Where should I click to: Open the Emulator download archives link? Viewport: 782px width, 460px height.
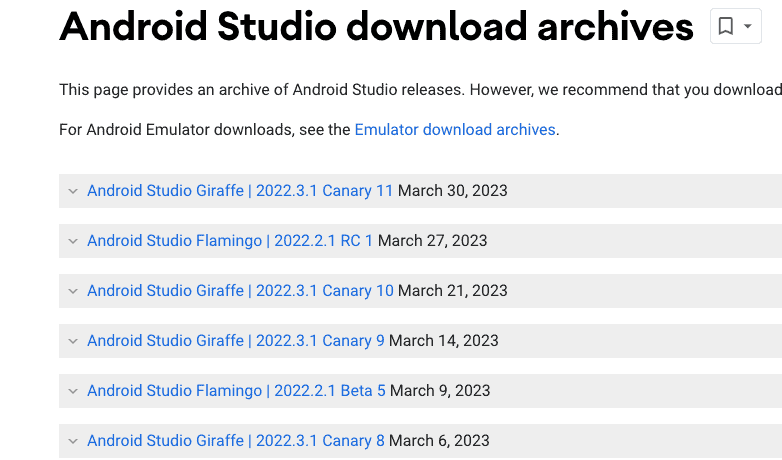pos(455,130)
